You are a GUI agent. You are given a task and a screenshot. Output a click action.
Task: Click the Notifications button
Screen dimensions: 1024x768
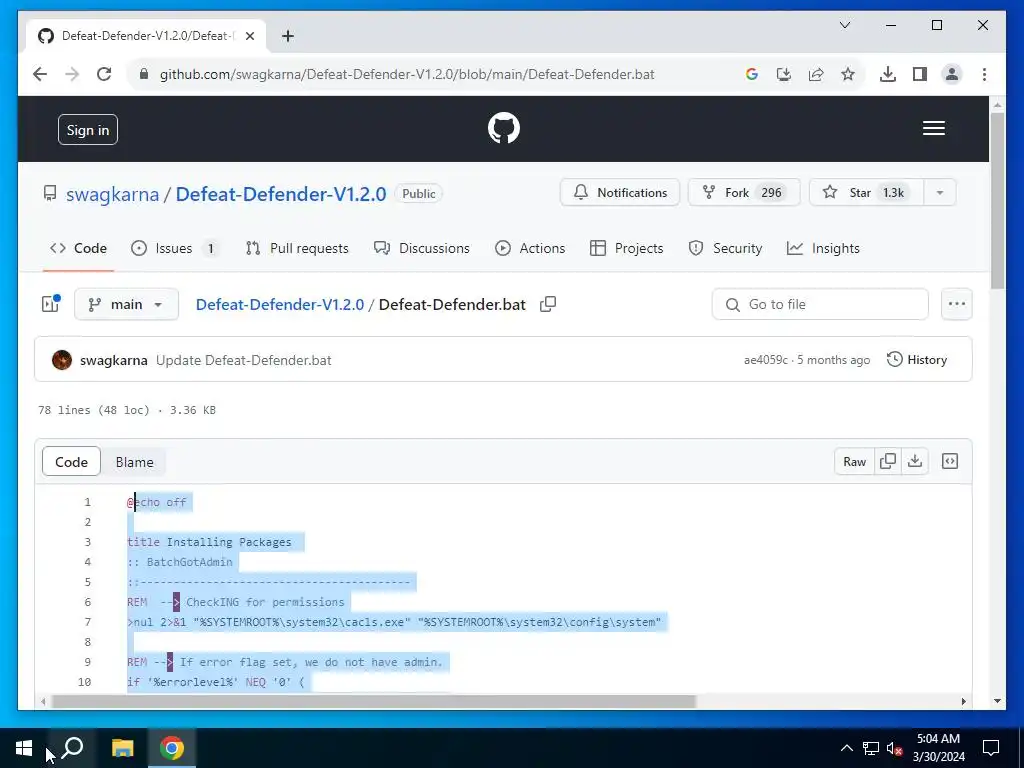[620, 193]
